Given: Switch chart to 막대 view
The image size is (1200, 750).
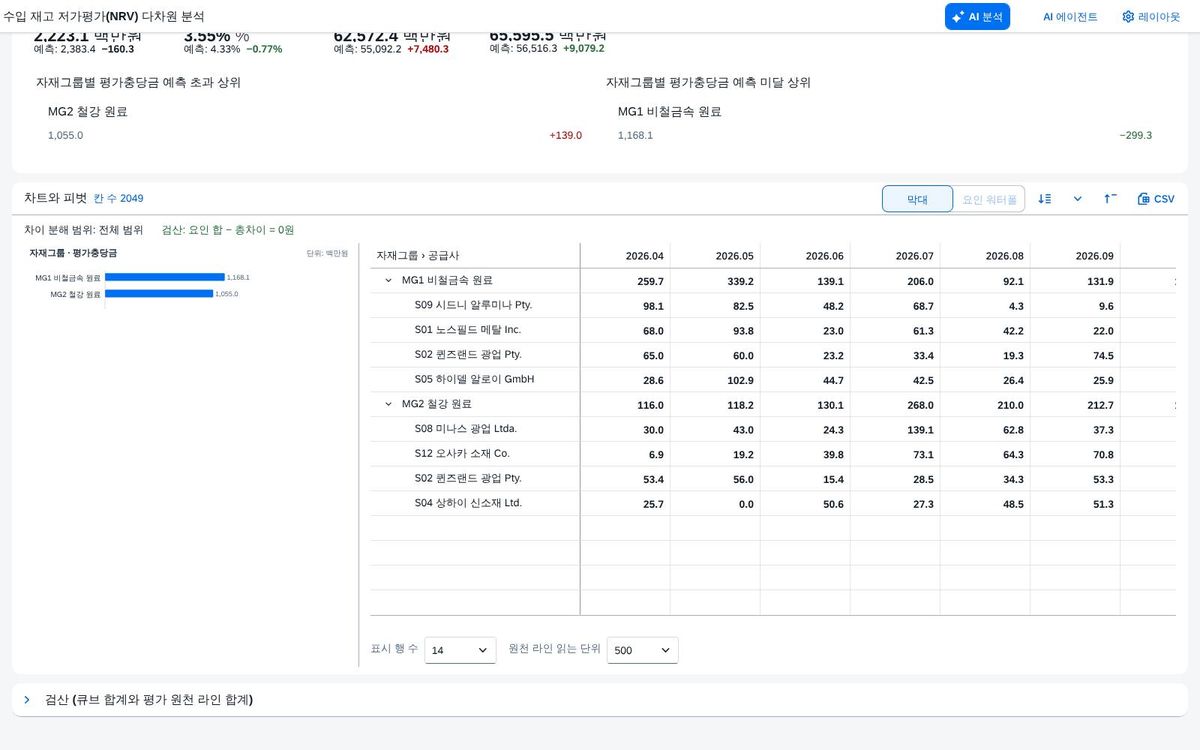Looking at the screenshot, I should [917, 199].
